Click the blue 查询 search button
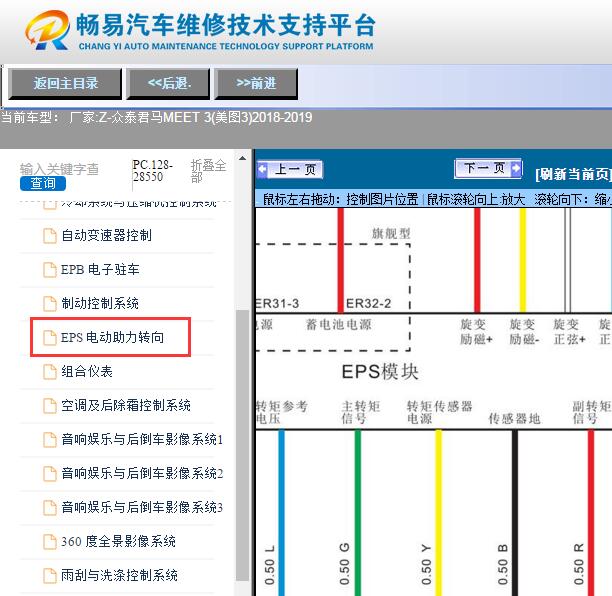 [x=43, y=183]
